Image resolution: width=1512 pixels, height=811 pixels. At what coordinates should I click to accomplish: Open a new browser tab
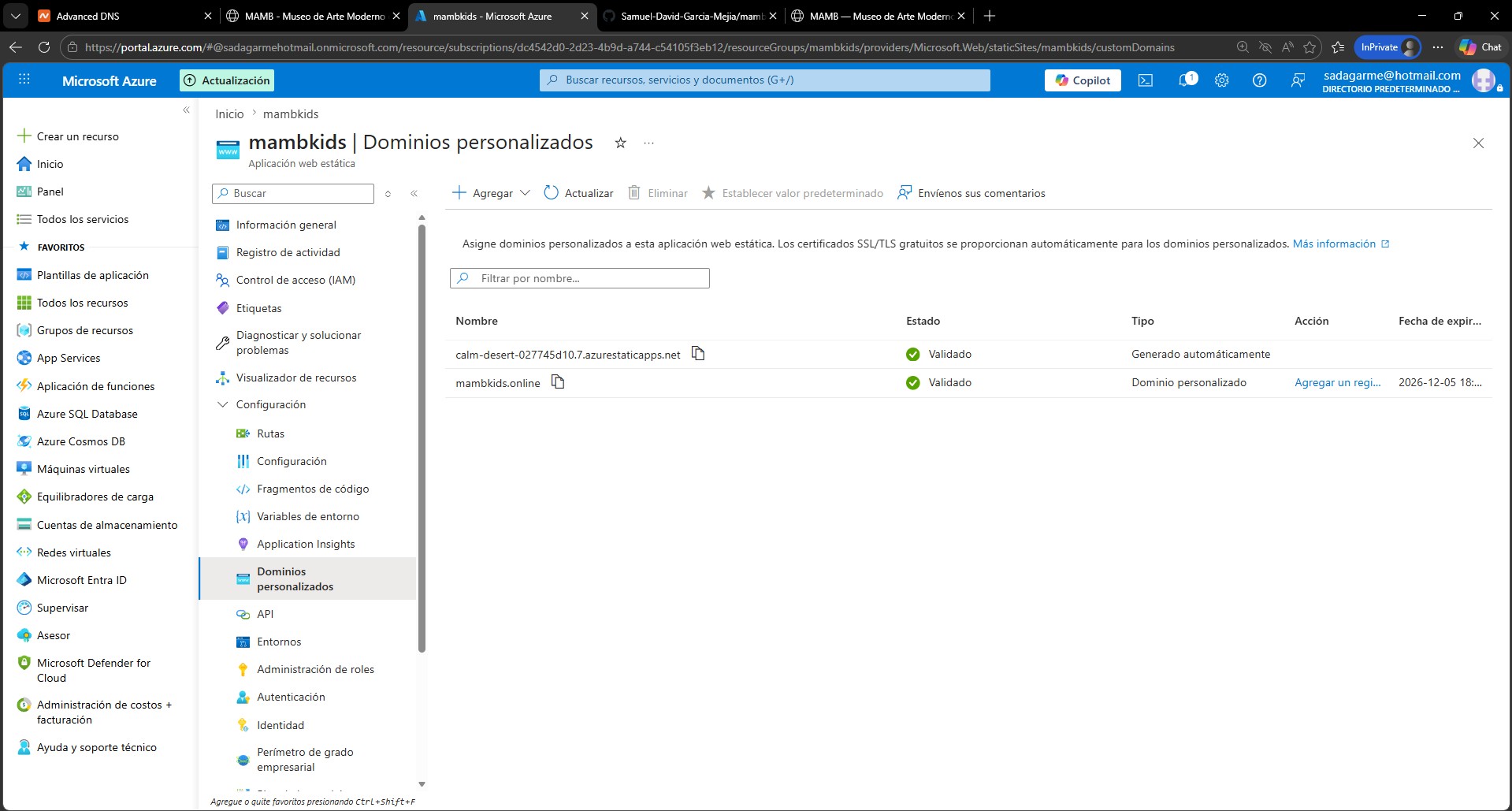(990, 16)
